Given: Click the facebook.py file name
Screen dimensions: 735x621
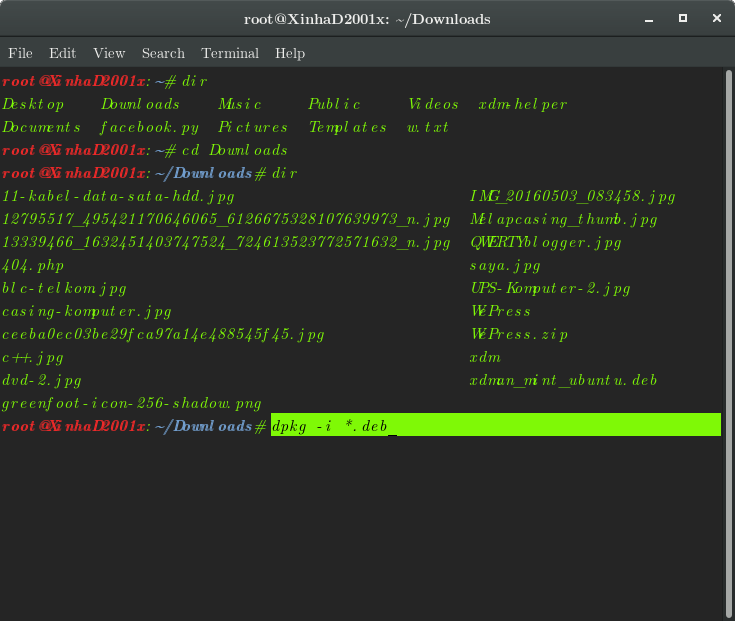Looking at the screenshot, I should [150, 127].
